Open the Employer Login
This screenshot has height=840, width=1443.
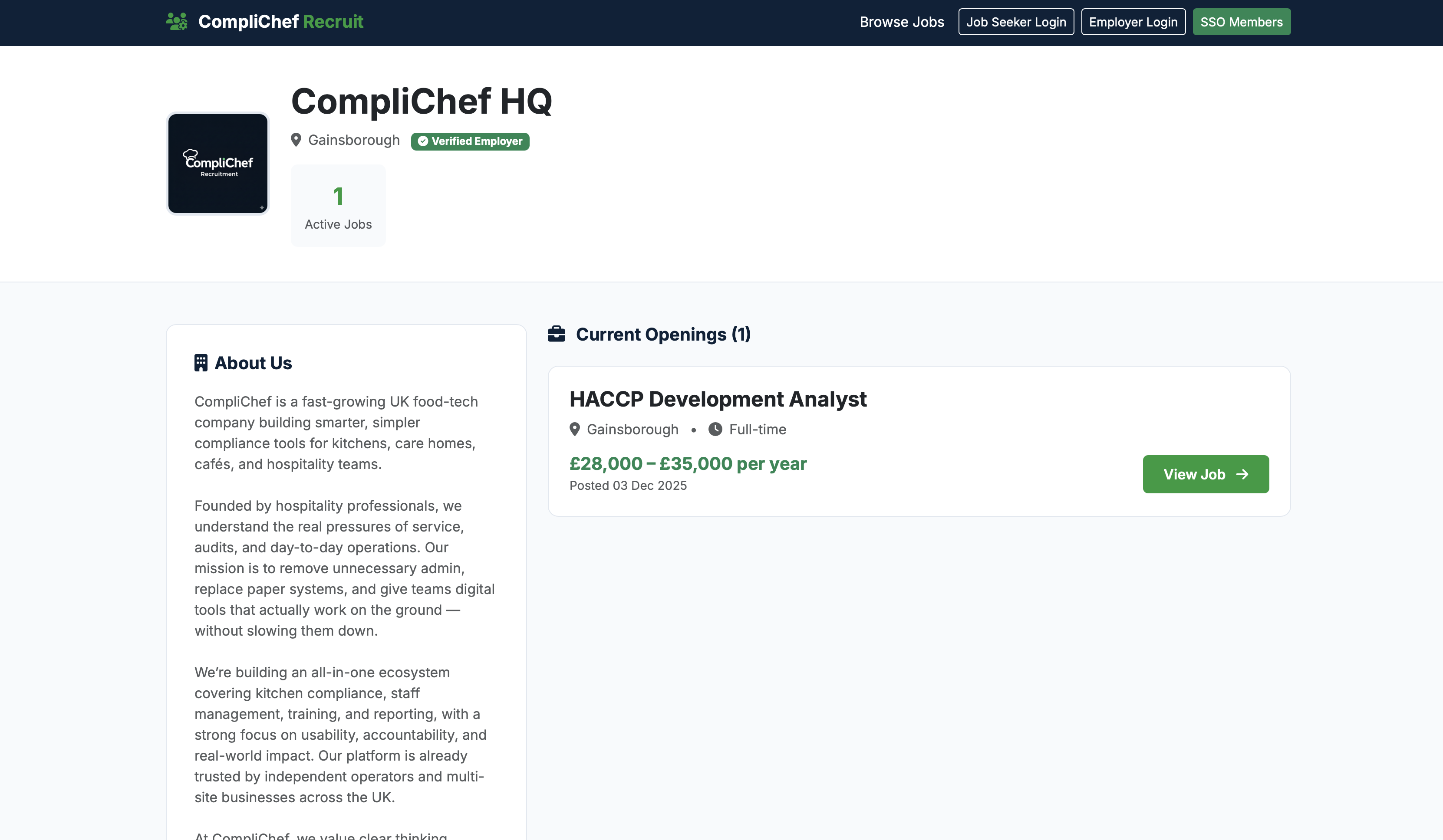(x=1133, y=22)
